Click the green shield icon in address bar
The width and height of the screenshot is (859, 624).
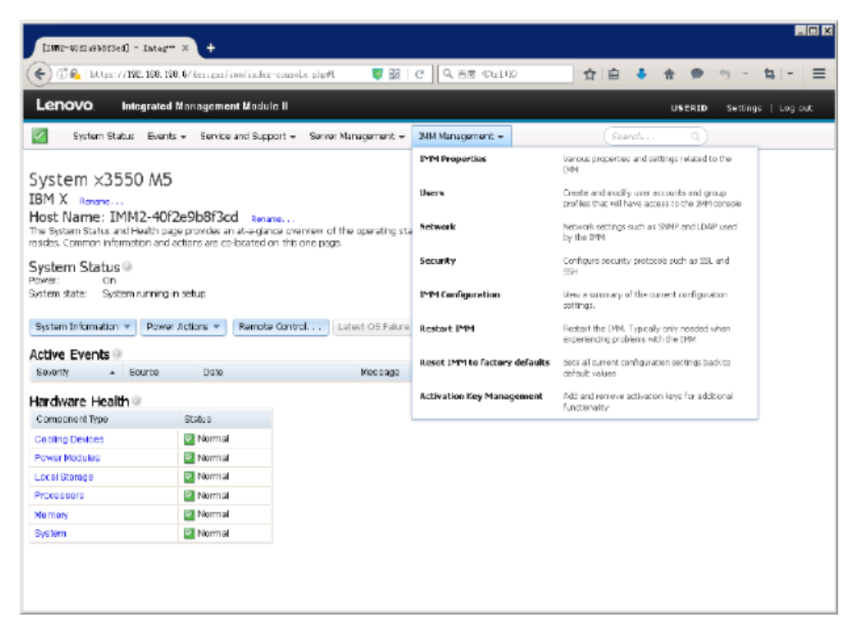pos(377,75)
